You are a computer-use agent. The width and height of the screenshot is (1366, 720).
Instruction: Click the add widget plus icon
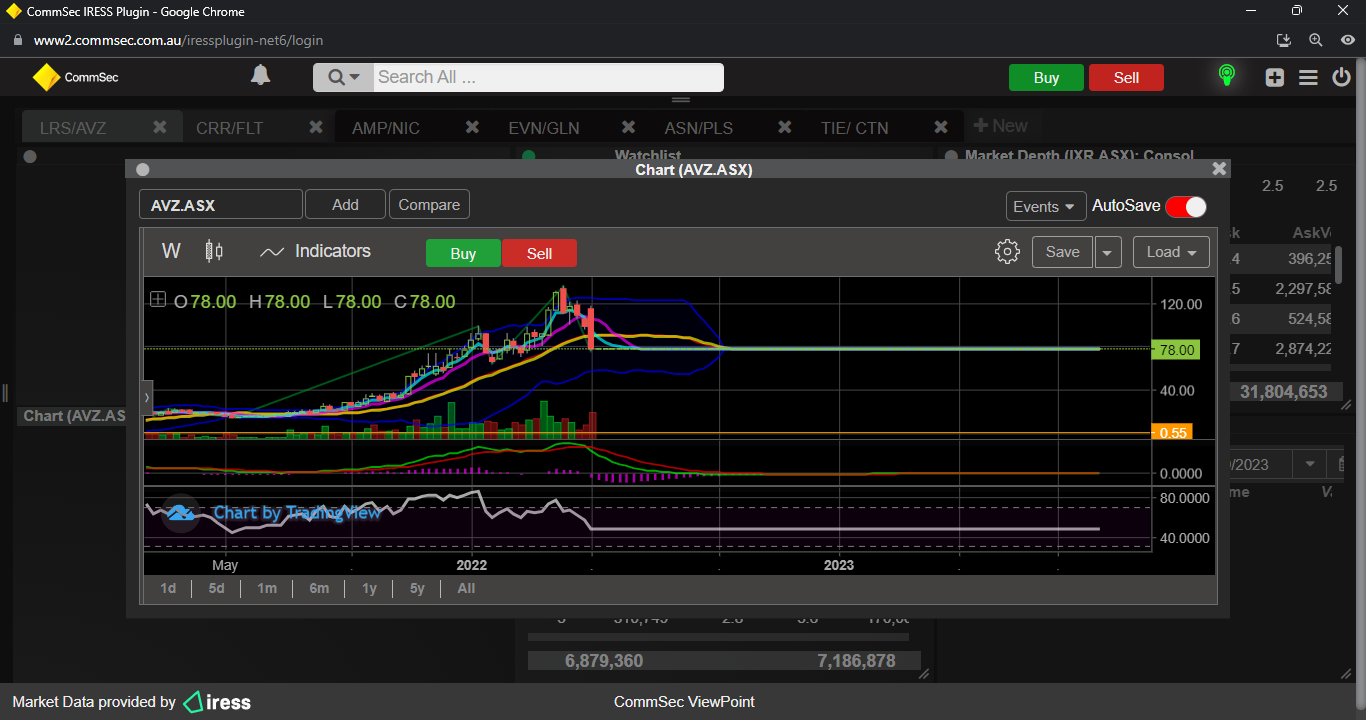[x=1274, y=77]
